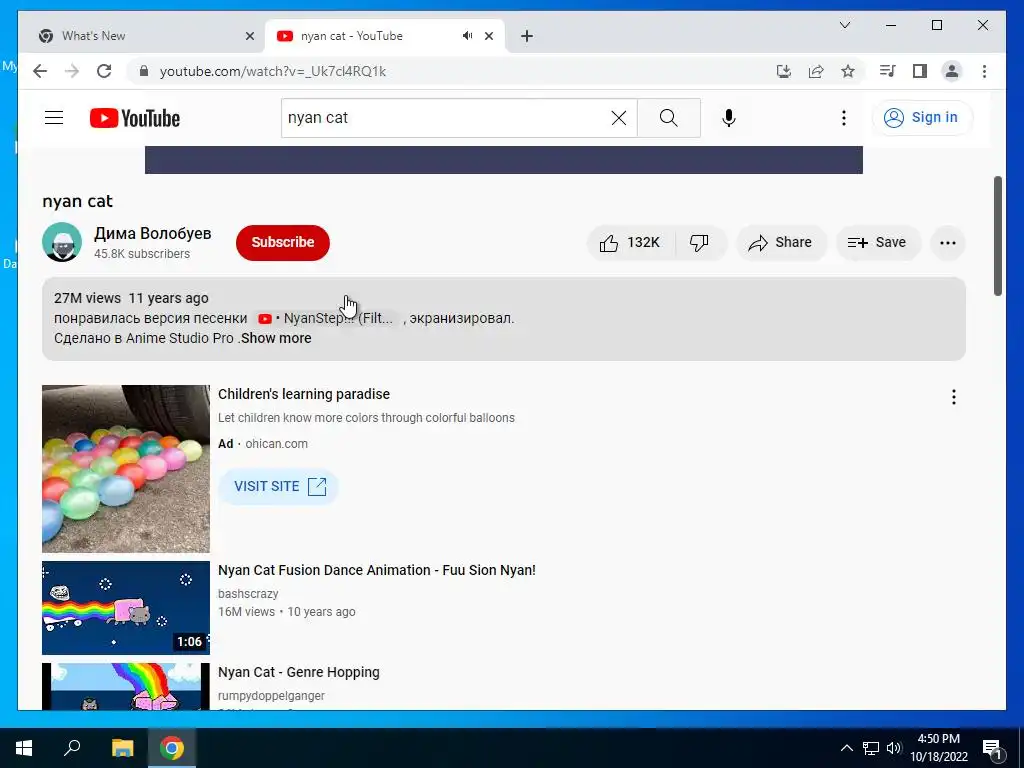The image size is (1024, 768).
Task: Open Windows notification center
Action: click(992, 748)
